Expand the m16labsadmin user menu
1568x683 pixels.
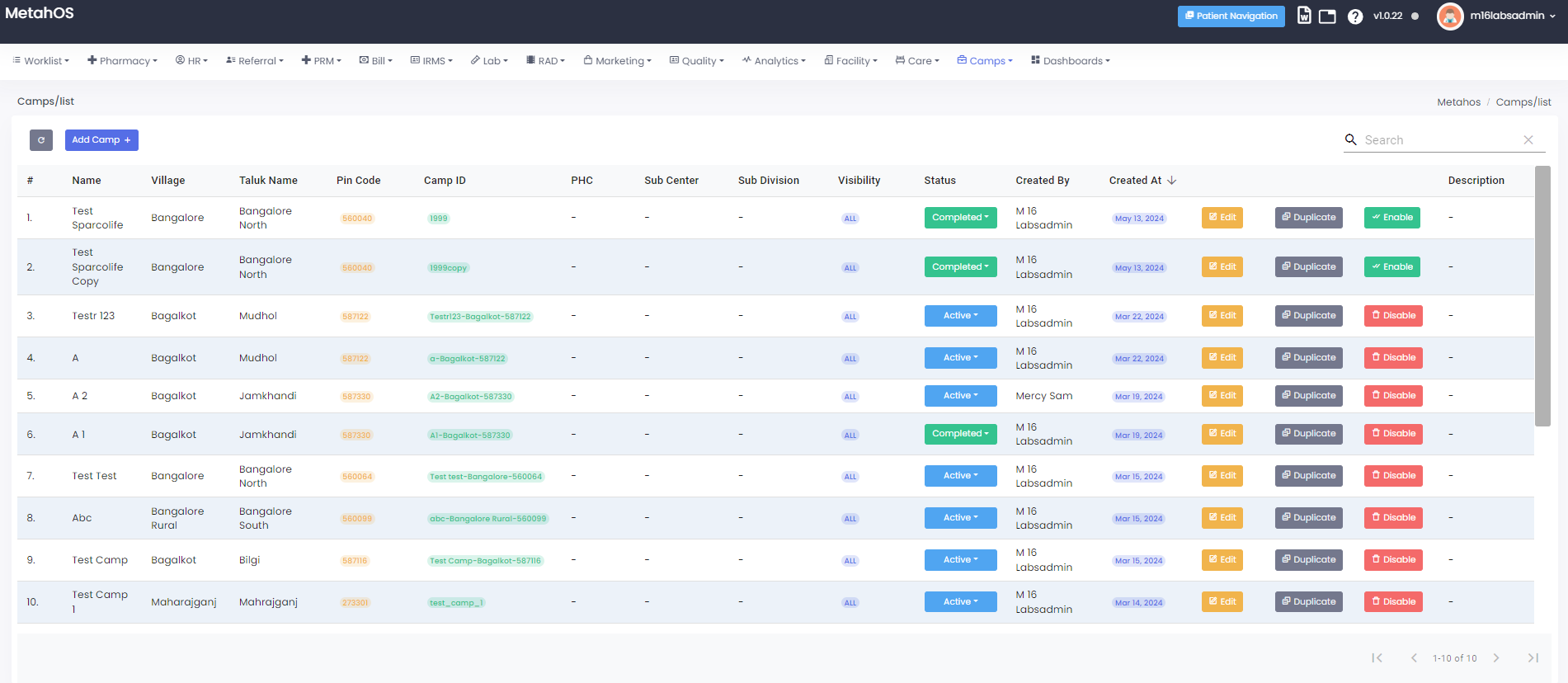coord(1512,16)
